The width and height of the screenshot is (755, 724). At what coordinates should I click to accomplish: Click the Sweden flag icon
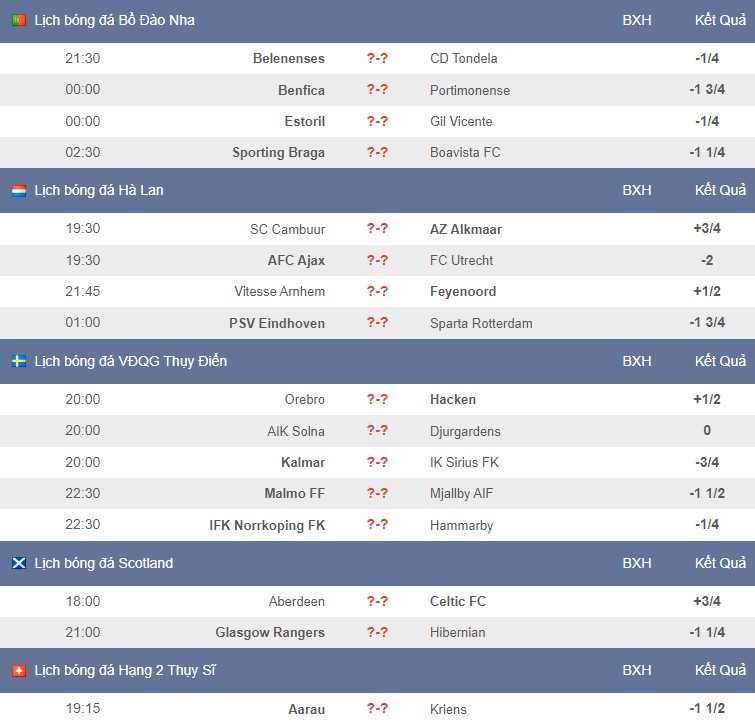click(x=19, y=361)
